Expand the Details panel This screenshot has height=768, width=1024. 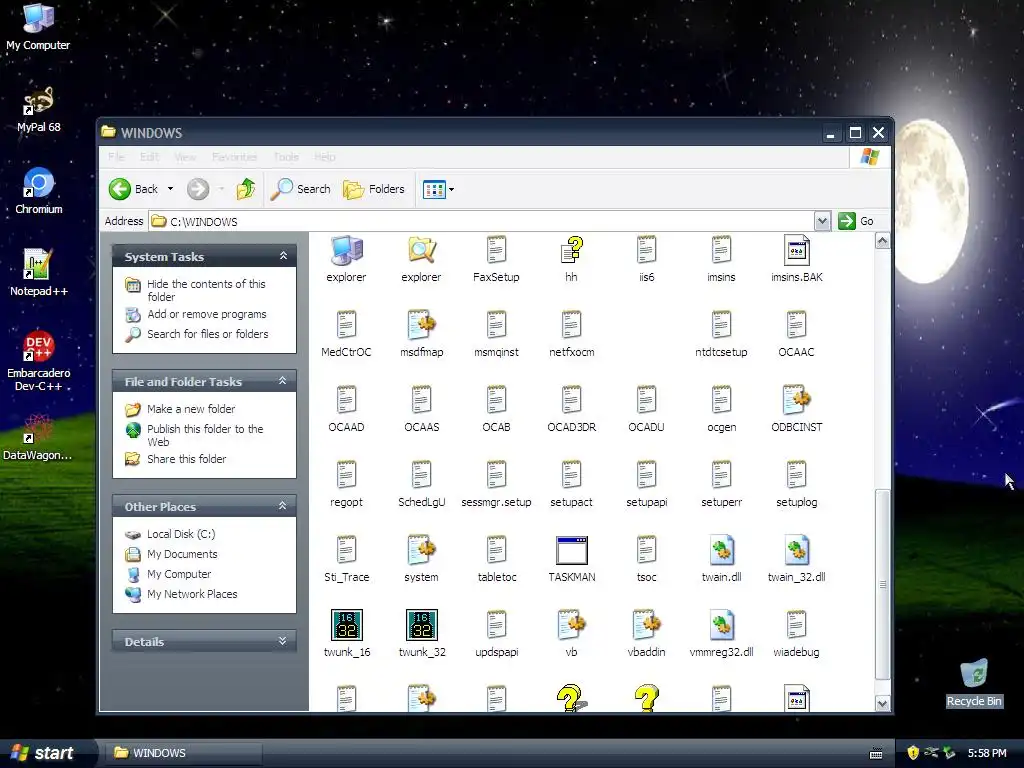coord(283,641)
